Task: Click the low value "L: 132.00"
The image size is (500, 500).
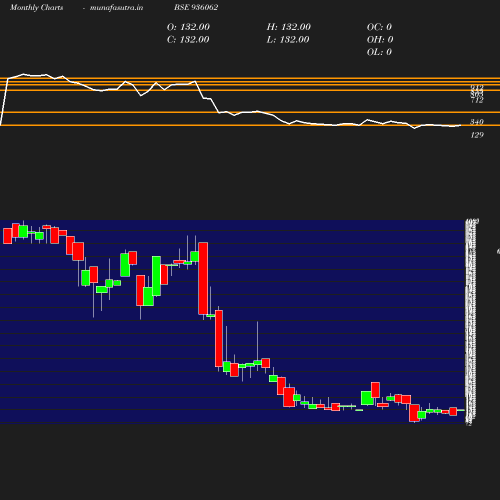Action: [x=288, y=40]
